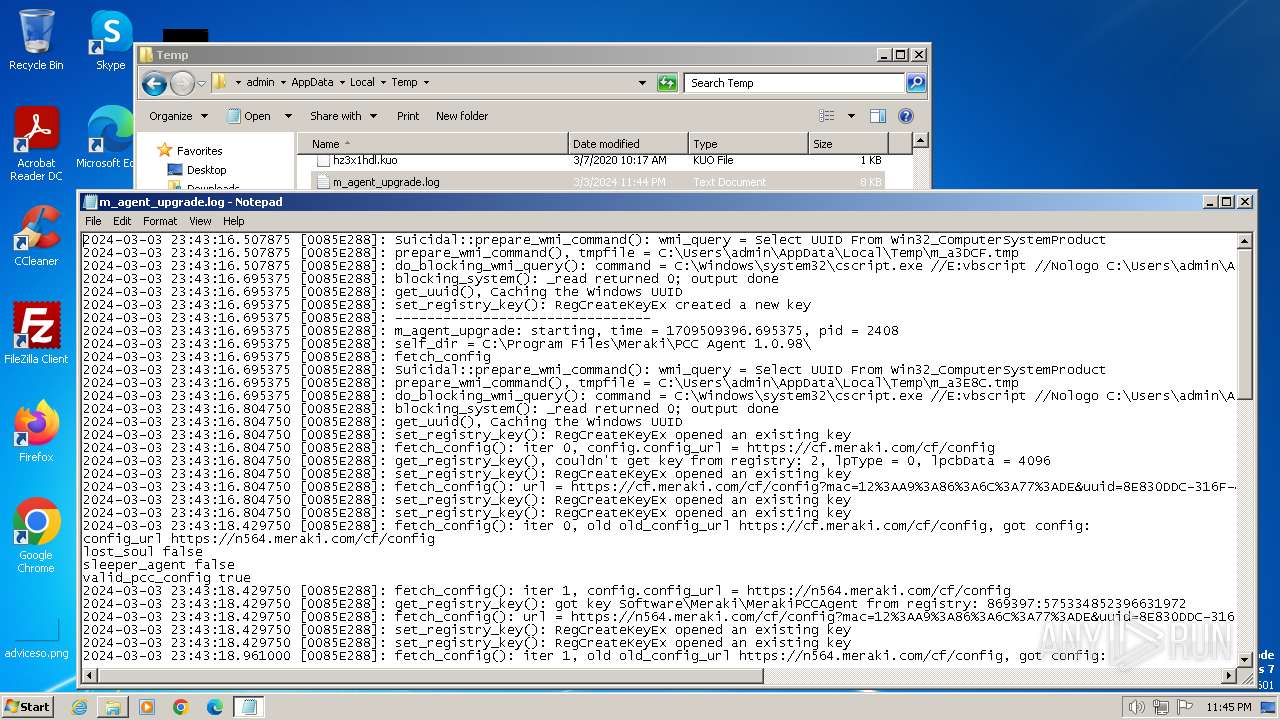Expand view options dropdown arrow
Screen dimensions: 1280x720
point(849,116)
